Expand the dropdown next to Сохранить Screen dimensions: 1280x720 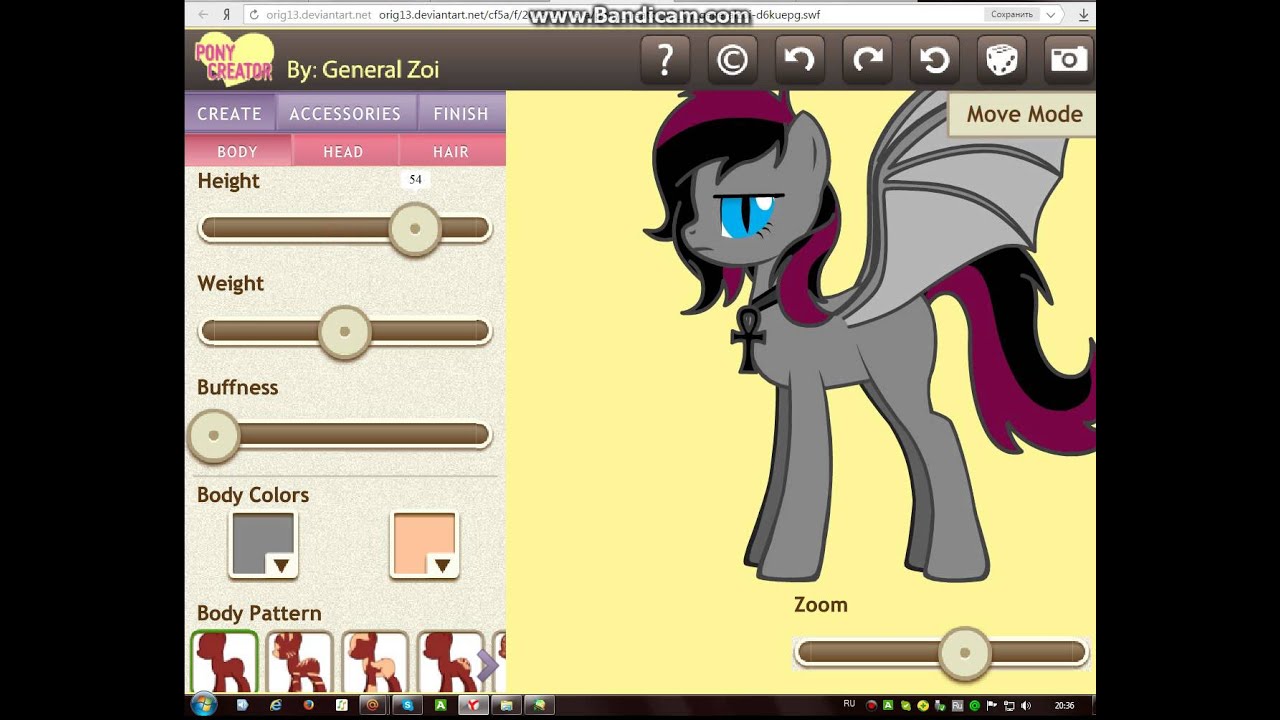pyautogui.click(x=1050, y=14)
